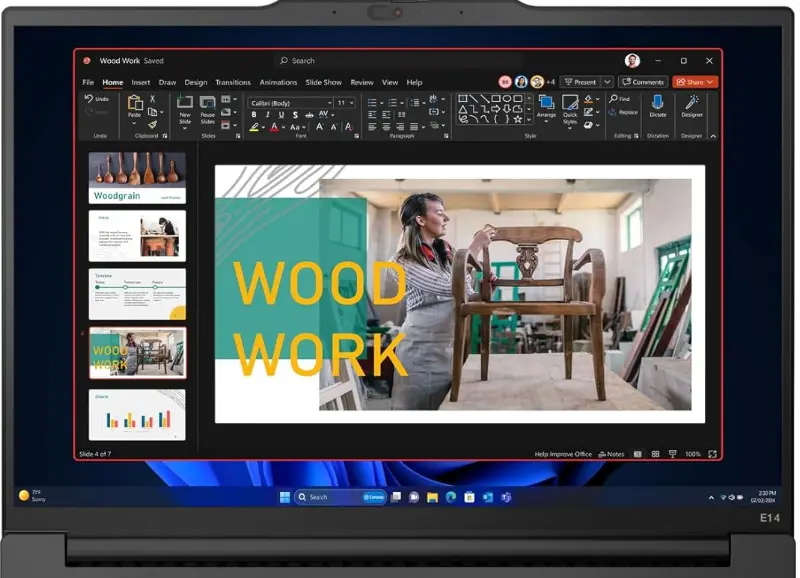Open the Font Color dropdown arrow

point(283,127)
